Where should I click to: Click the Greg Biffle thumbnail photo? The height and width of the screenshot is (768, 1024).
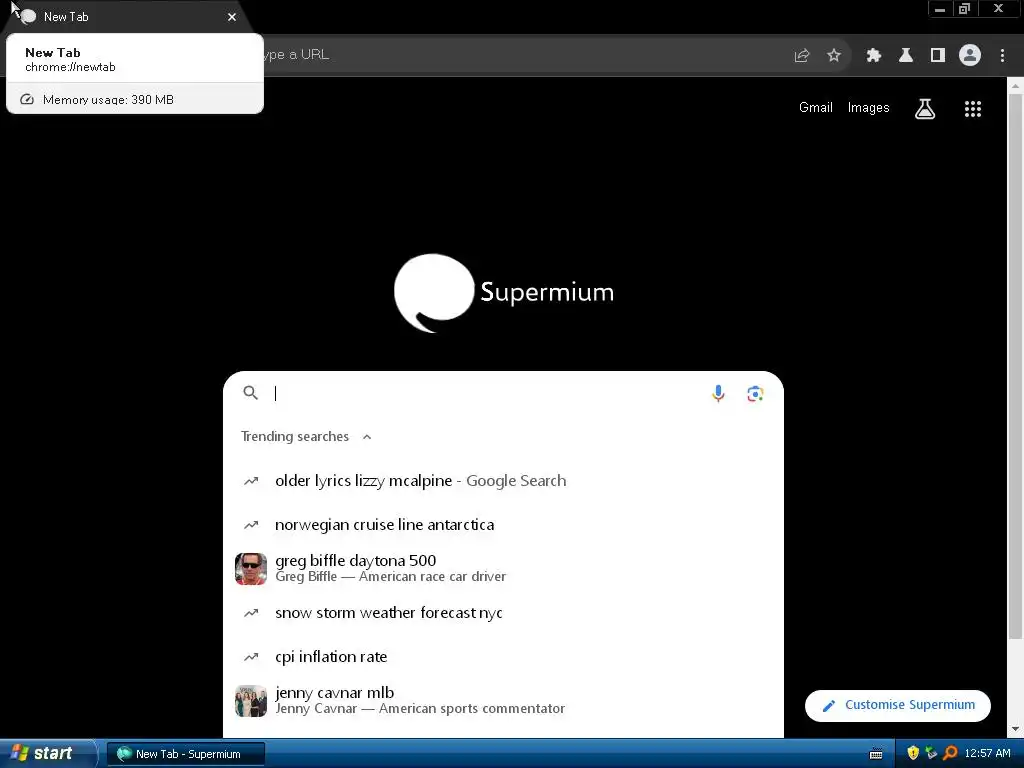pos(251,569)
